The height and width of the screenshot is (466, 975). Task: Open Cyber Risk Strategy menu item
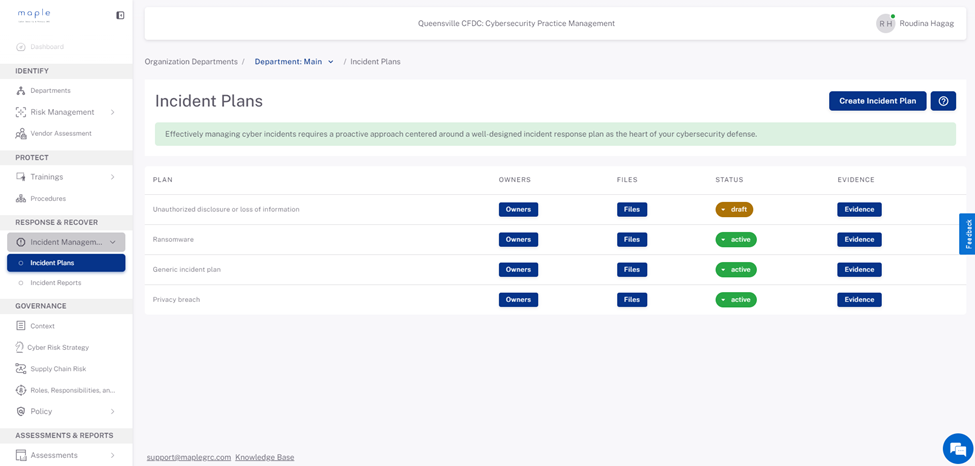click(x=66, y=347)
